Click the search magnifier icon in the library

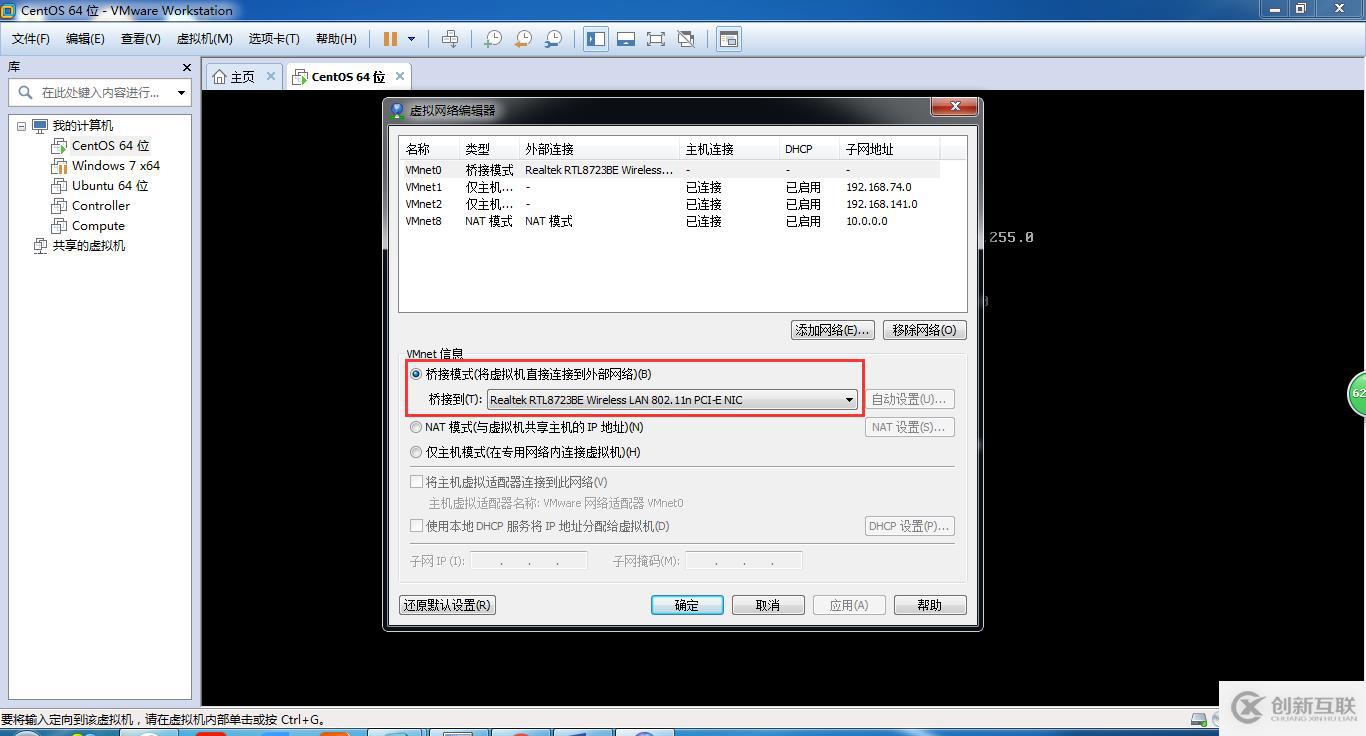pos(24,92)
